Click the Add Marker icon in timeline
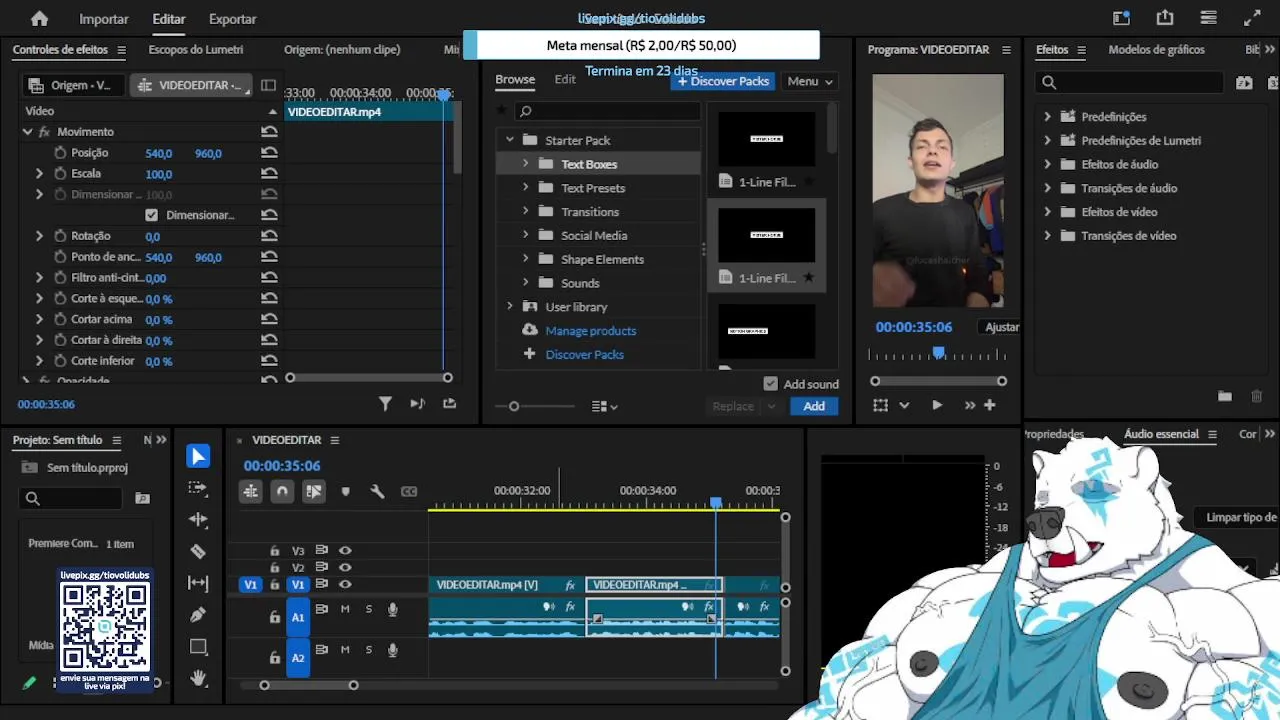This screenshot has width=1280, height=720. [345, 491]
